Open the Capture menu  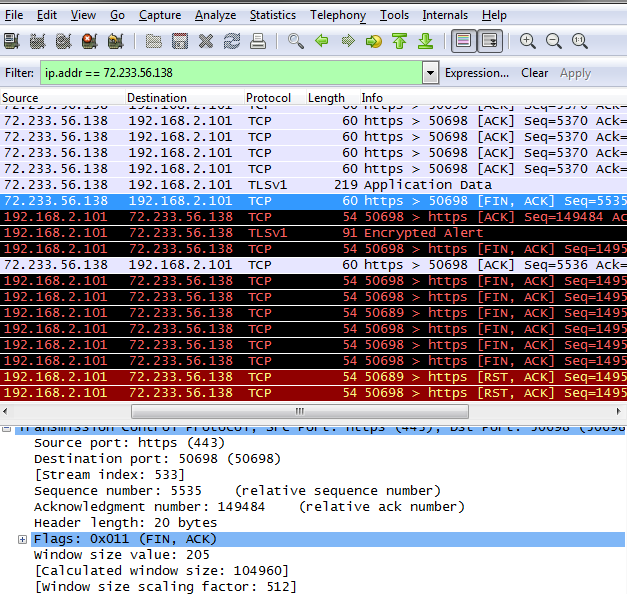[160, 15]
